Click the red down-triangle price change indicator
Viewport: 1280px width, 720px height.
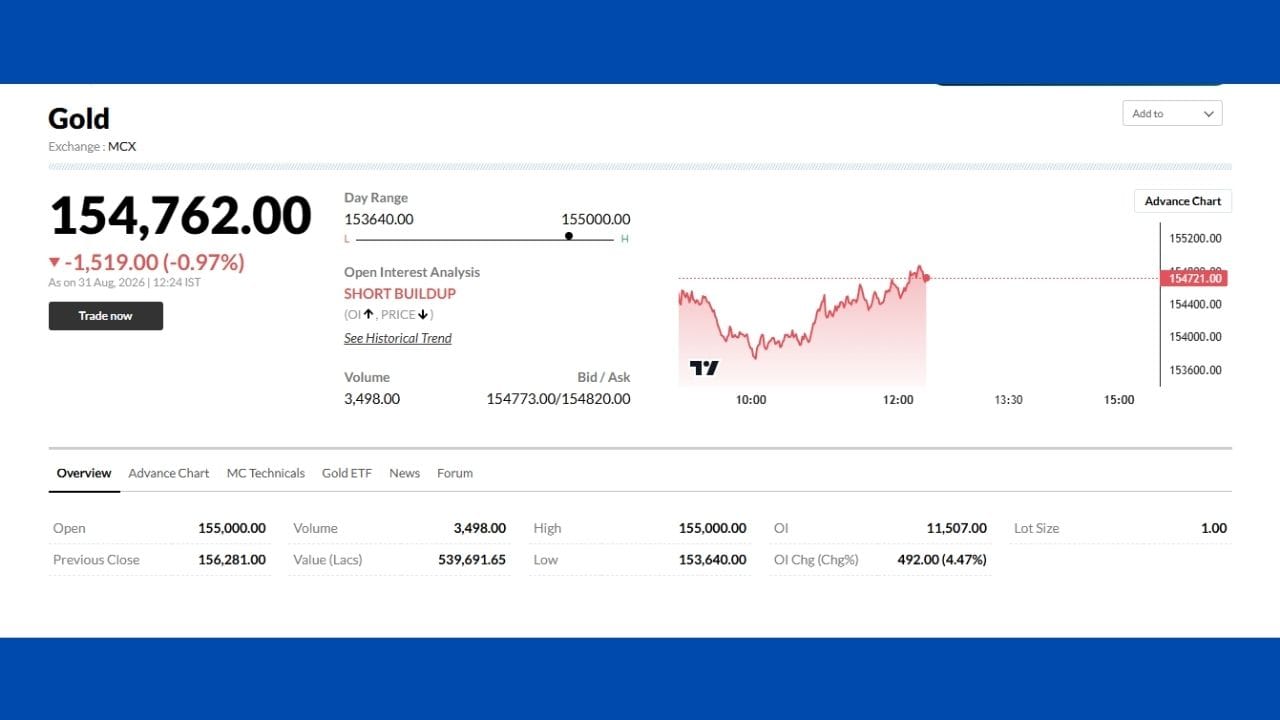(x=54, y=263)
